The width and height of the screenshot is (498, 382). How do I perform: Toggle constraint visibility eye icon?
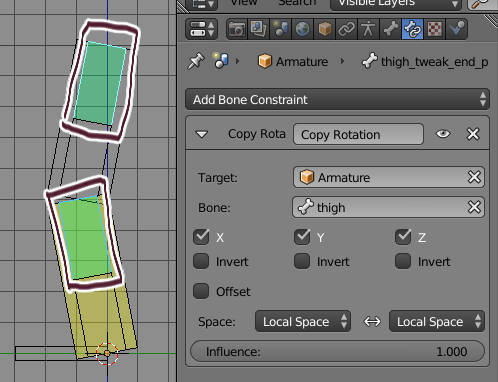pyautogui.click(x=443, y=134)
